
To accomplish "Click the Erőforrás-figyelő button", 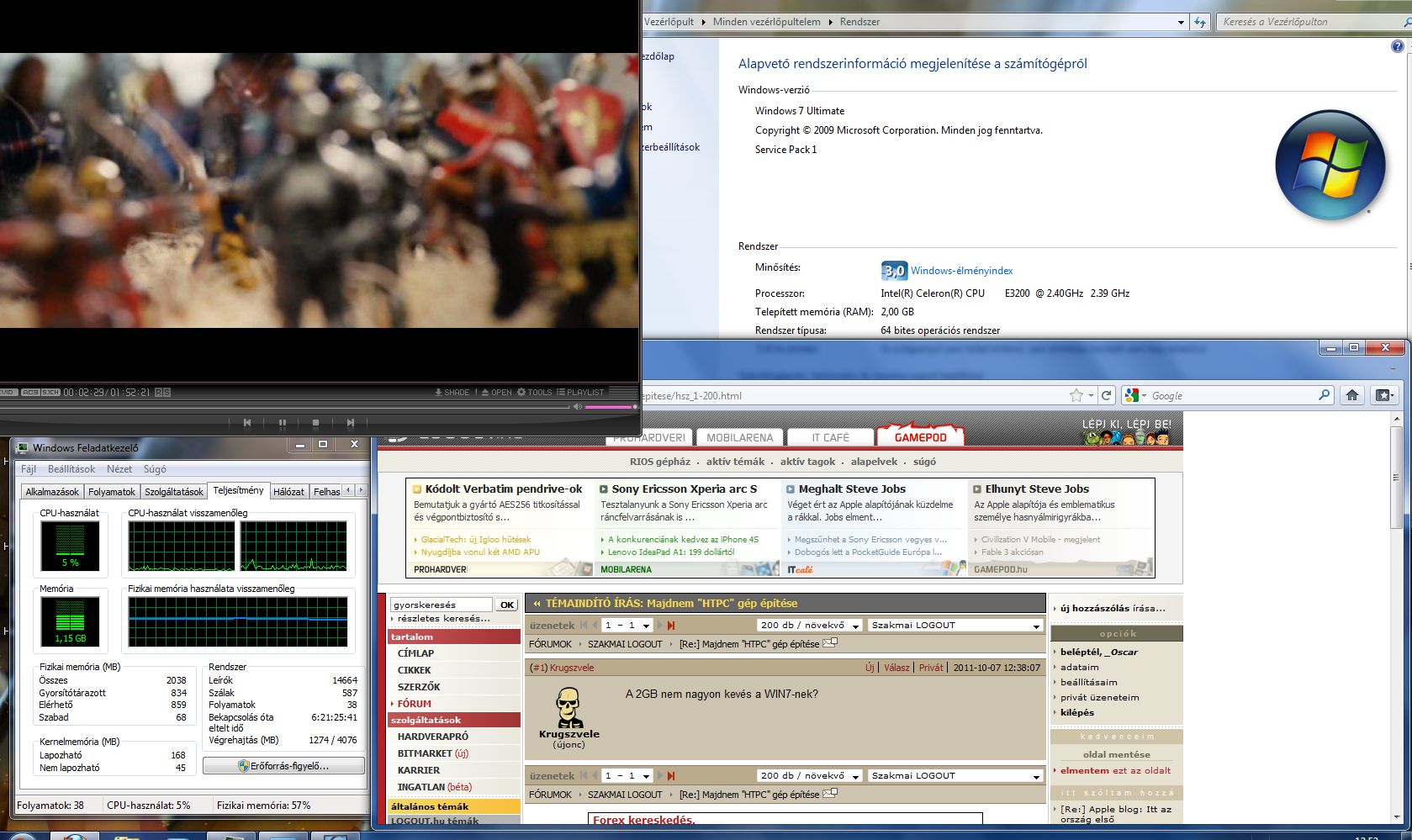I will tap(283, 766).
